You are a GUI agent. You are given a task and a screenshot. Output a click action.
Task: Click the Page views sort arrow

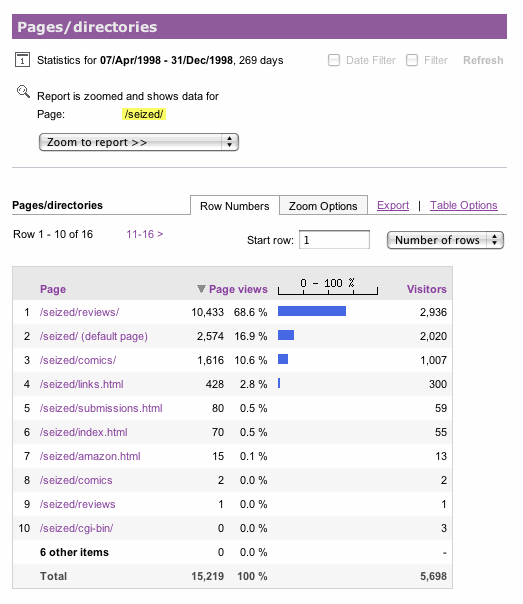click(201, 289)
